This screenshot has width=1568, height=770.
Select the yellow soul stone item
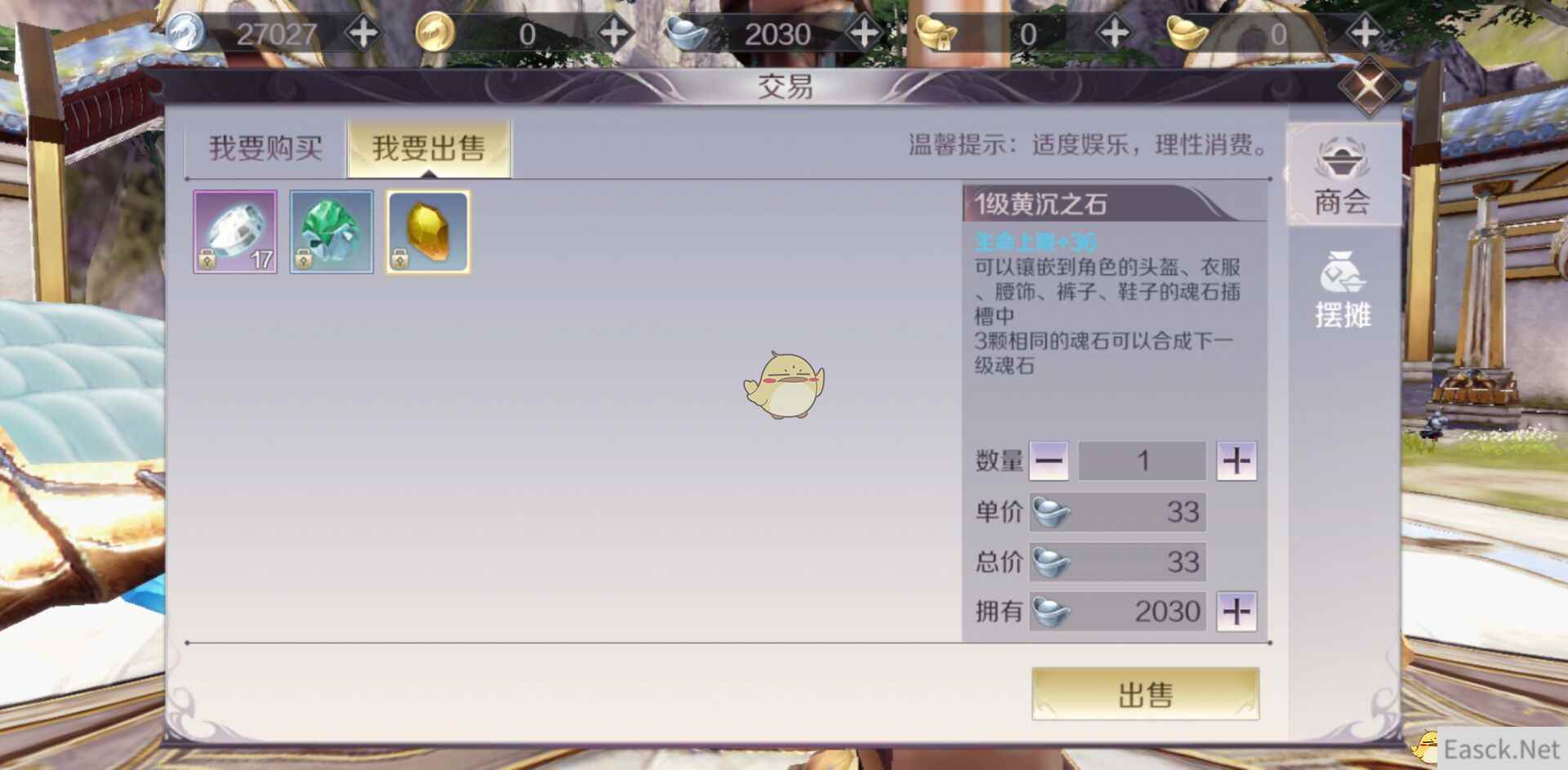coord(428,232)
